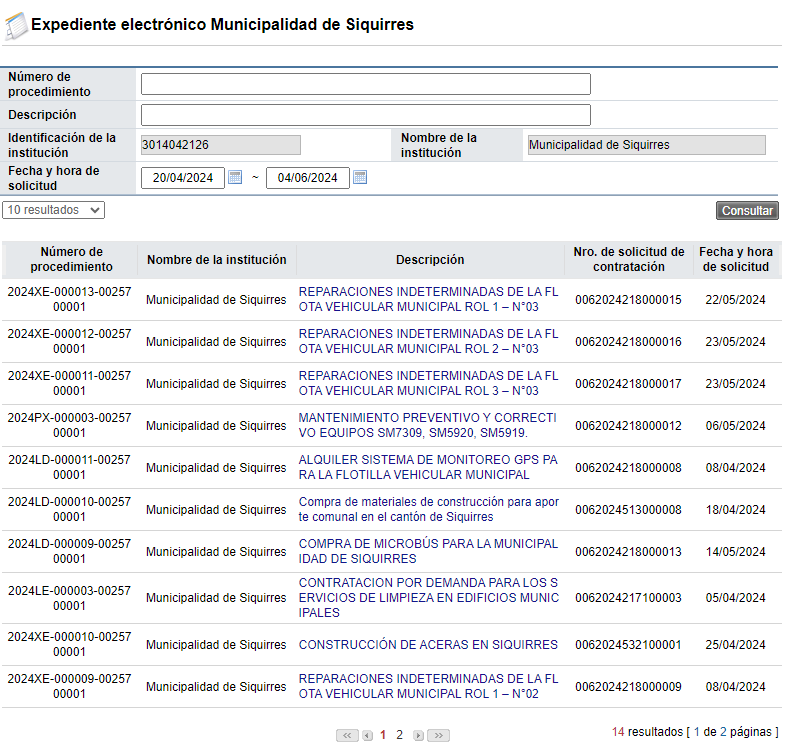Image resolution: width=786 pixels, height=750 pixels.
Task: Select procedure number 2024XE-000013-0025700001
Action: click(69, 299)
